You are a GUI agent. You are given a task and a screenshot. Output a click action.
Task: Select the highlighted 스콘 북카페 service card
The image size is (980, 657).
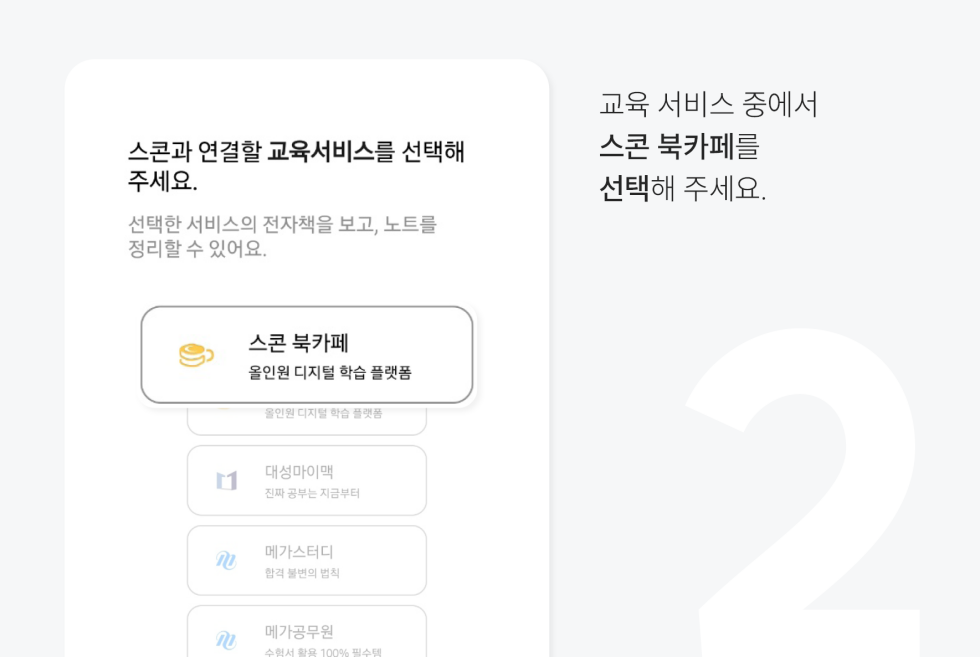pyautogui.click(x=307, y=354)
